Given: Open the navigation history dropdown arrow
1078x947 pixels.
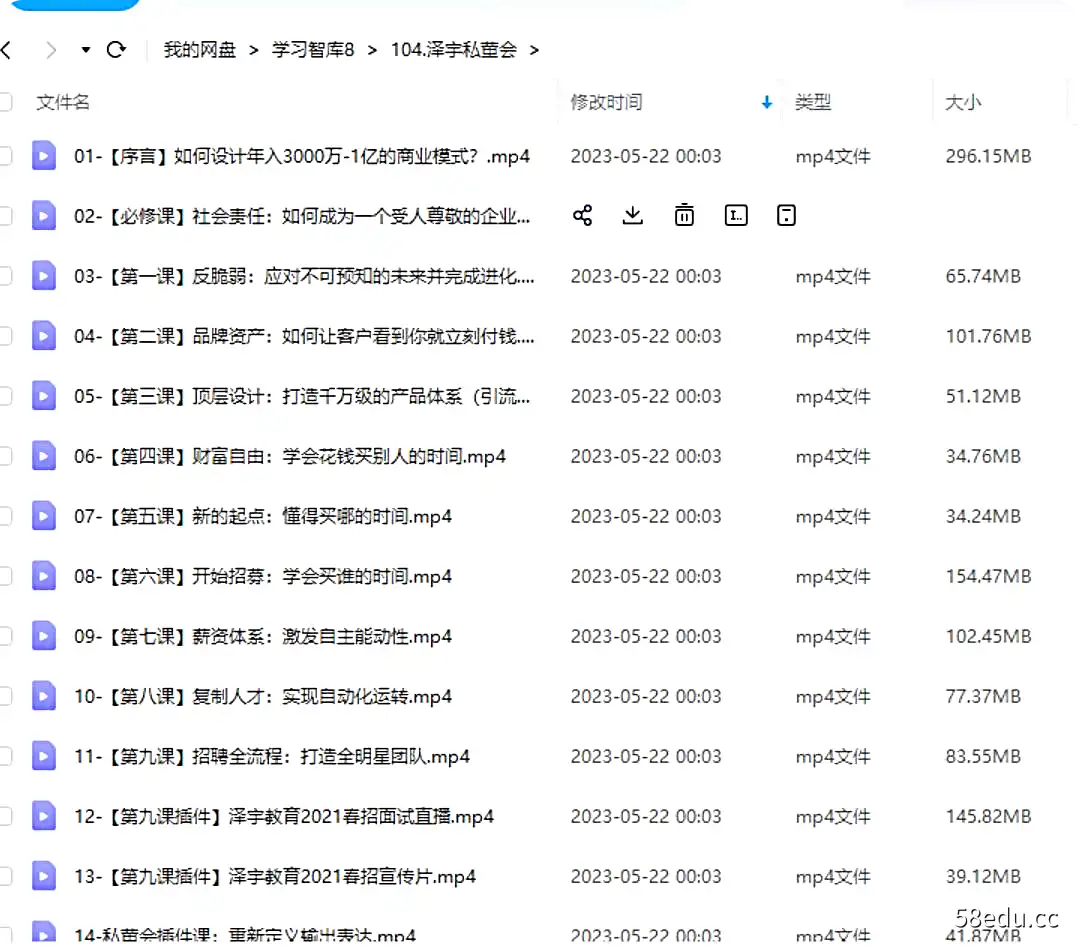Looking at the screenshot, I should [x=84, y=49].
